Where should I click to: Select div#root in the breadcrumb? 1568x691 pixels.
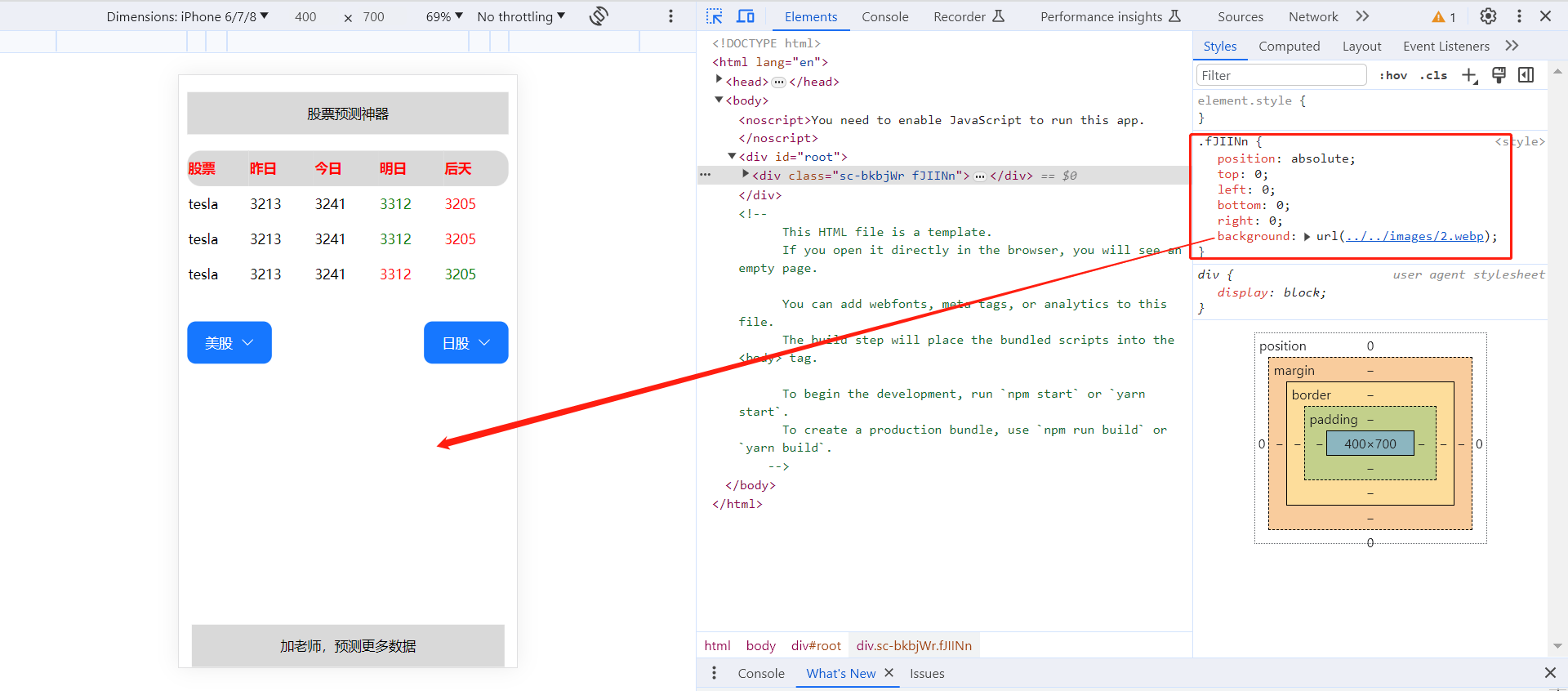[816, 645]
